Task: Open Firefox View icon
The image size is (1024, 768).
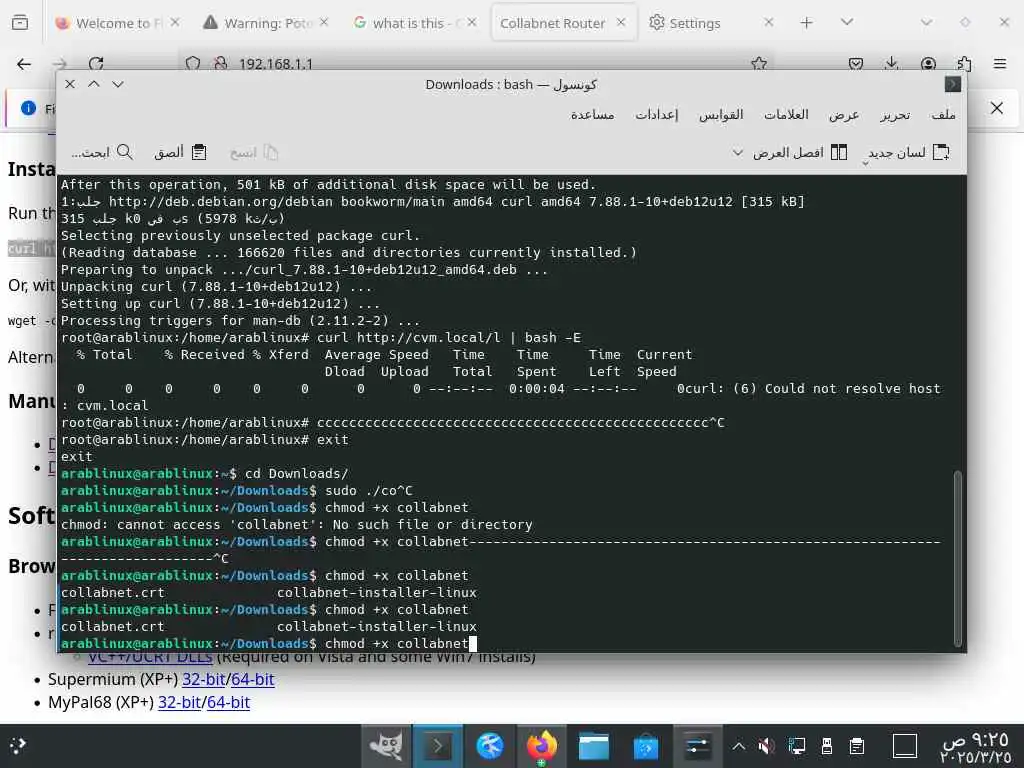Action: pyautogui.click(x=20, y=23)
